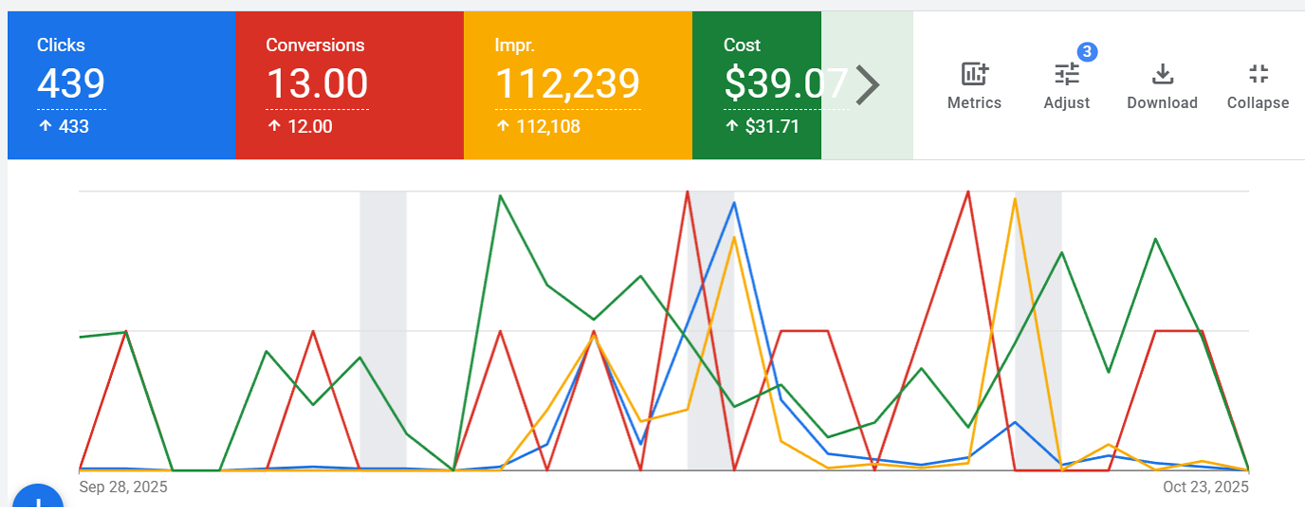
Task: Select the Sep 28, 2025 axis label
Action: [x=123, y=487]
